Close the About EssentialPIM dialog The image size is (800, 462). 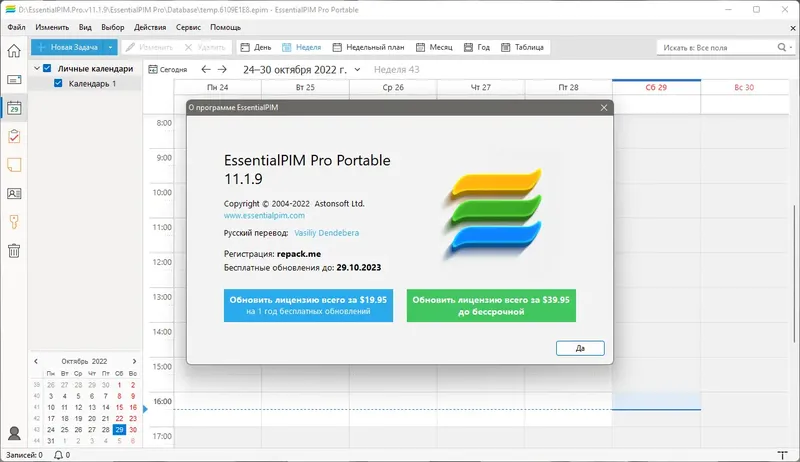coord(604,108)
